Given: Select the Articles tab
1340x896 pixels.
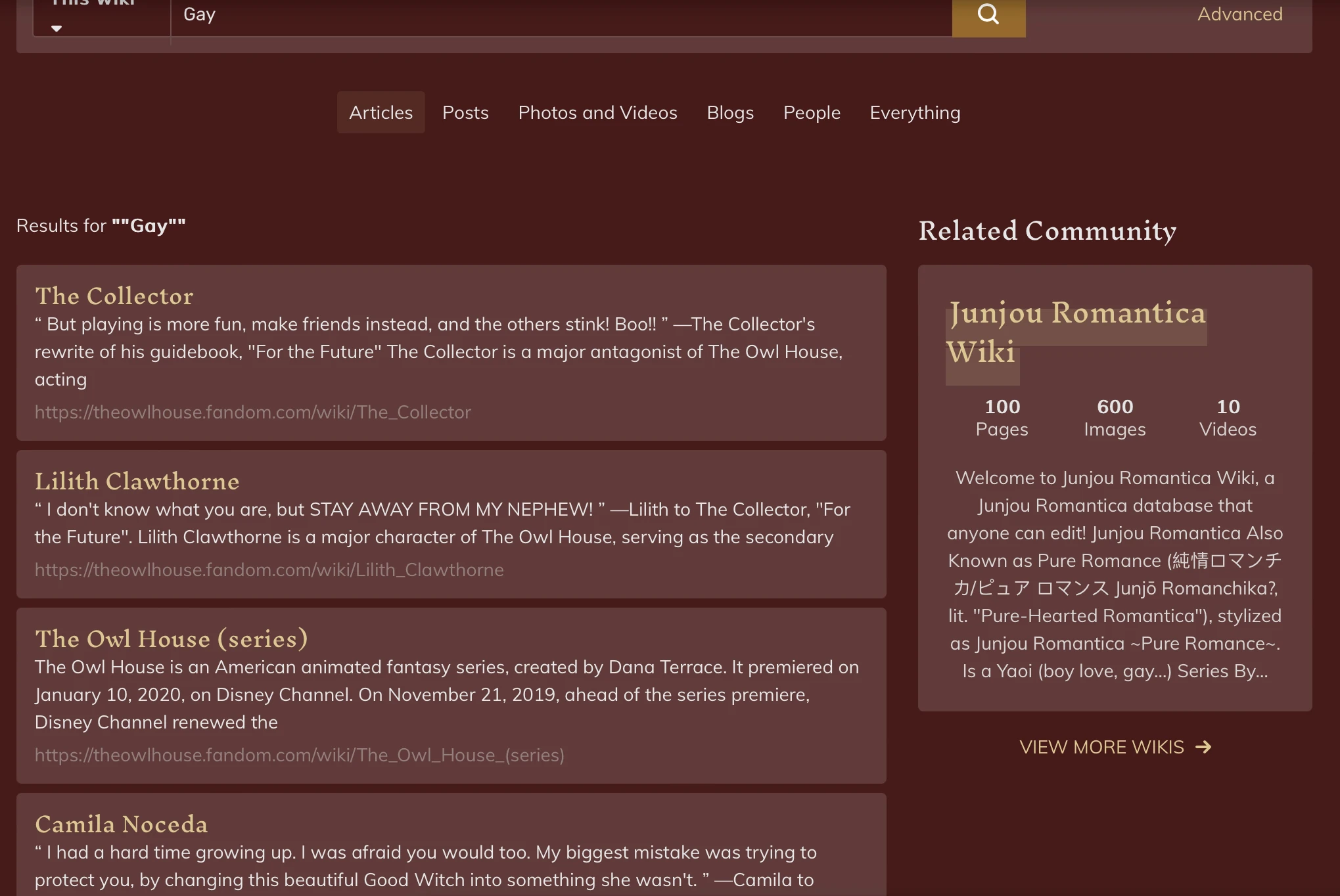Looking at the screenshot, I should click(x=381, y=112).
